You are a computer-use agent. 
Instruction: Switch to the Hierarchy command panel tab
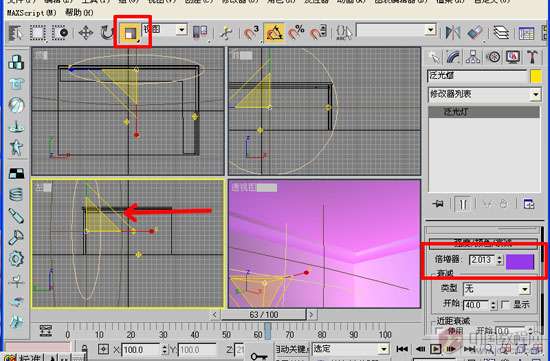tap(473, 57)
